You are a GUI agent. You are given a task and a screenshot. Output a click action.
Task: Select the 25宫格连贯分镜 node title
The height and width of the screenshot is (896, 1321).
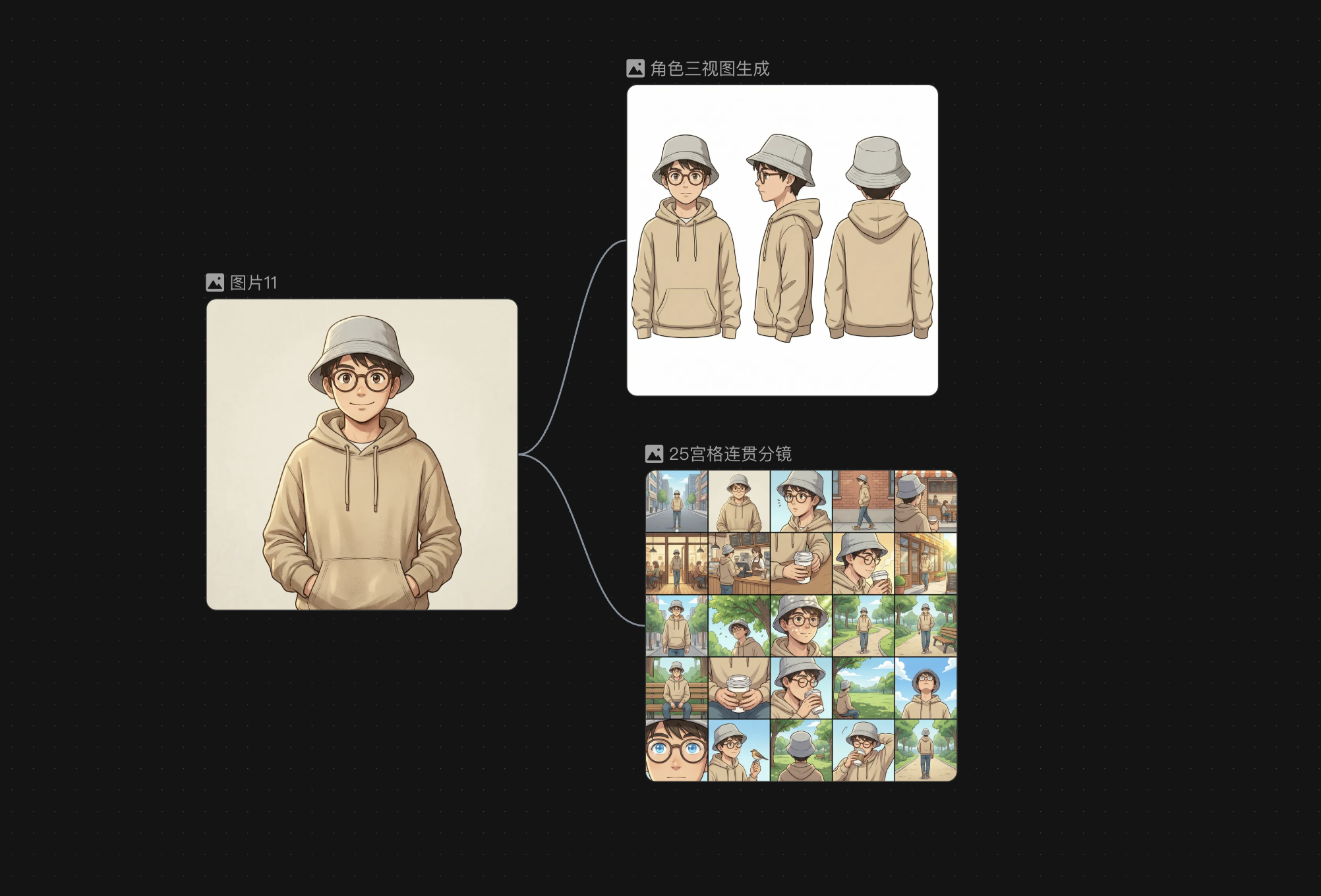click(730, 454)
